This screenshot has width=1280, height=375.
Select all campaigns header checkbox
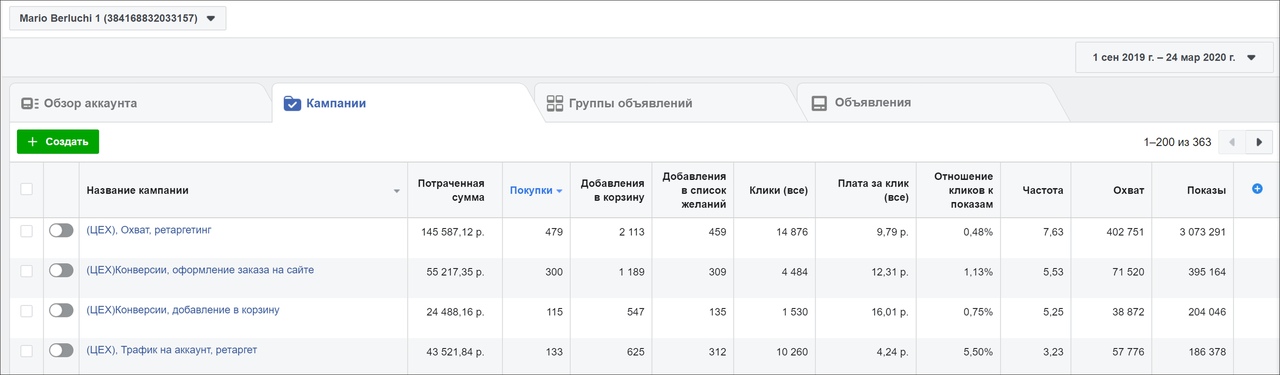click(x=27, y=189)
